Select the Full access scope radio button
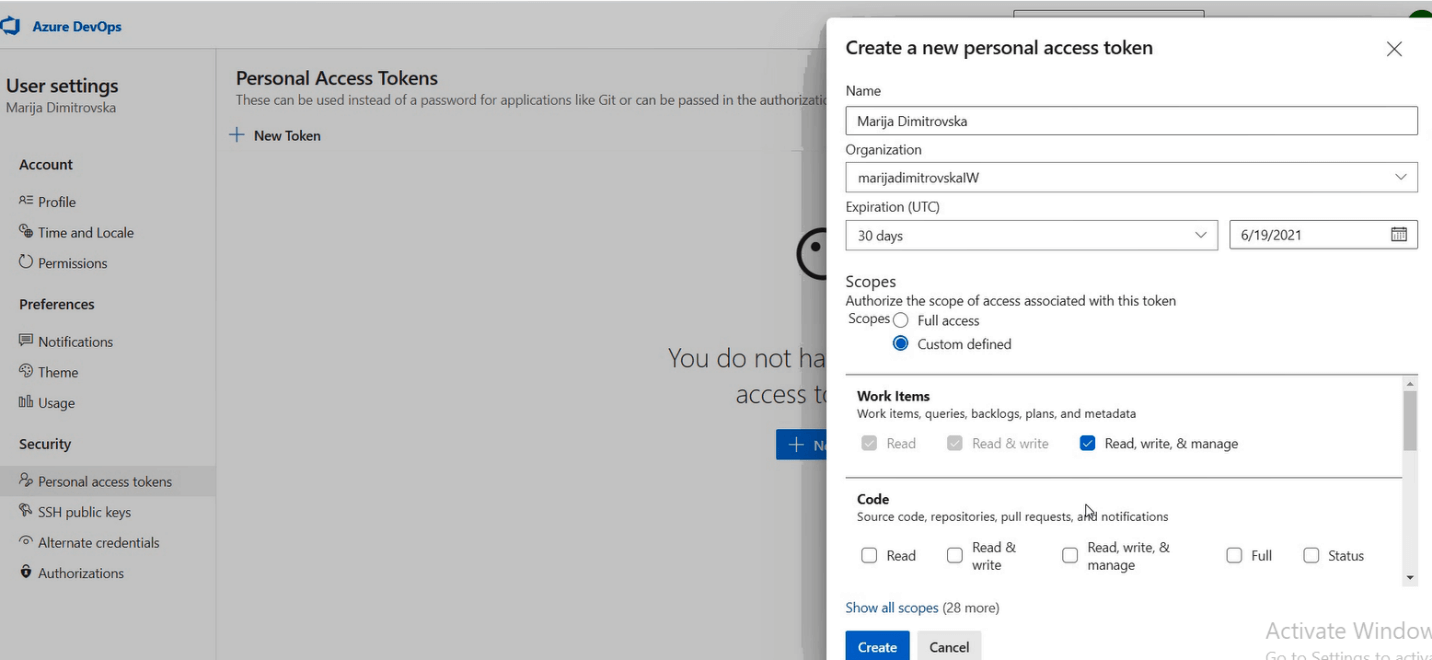The image size is (1432, 660). coord(901,321)
